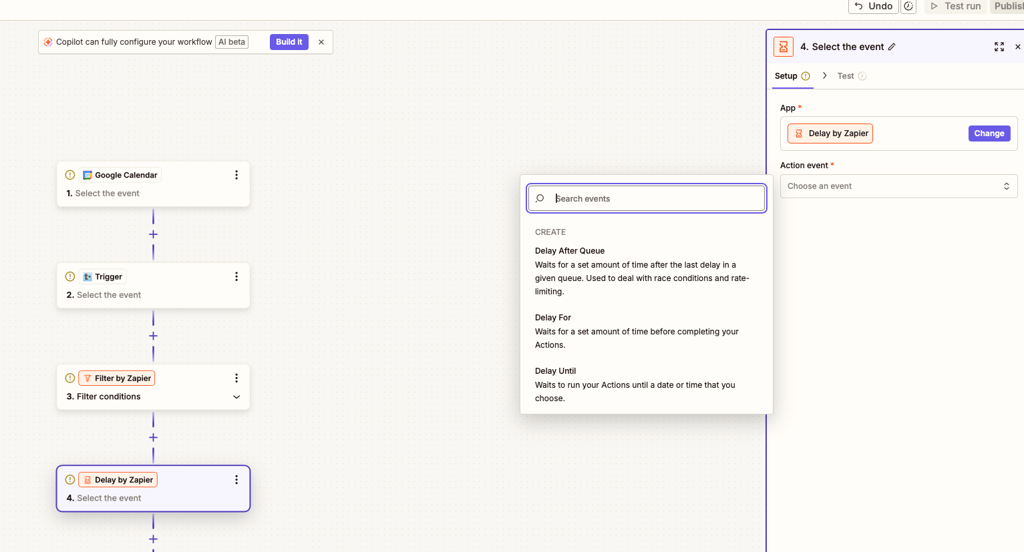Open three-dot menu on Filter by Zapier step
The image size is (1024, 552).
point(236,378)
